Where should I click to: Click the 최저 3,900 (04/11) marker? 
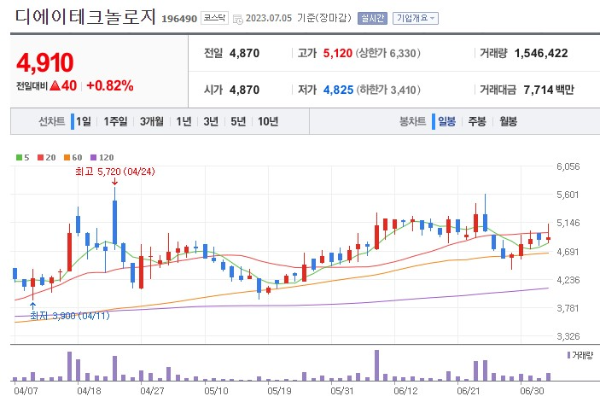(70, 316)
